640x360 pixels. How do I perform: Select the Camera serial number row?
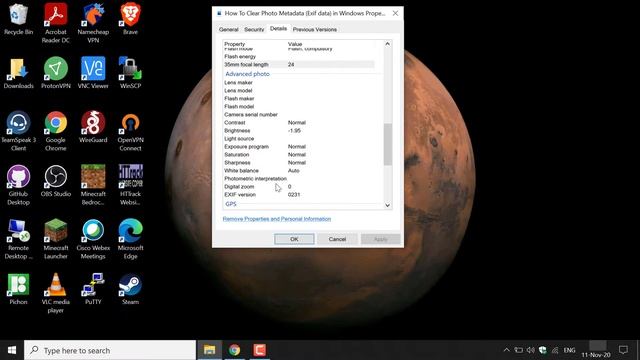299,115
